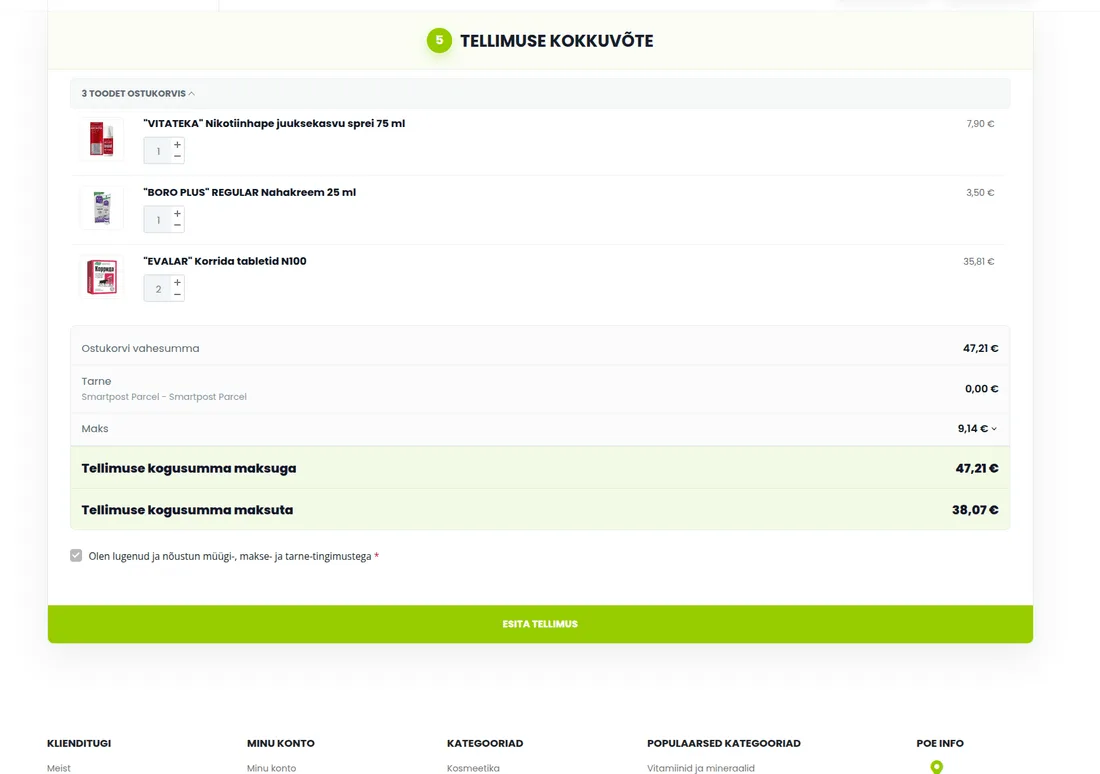The height and width of the screenshot is (774, 1100).
Task: Click the Tellimuse kogusumma maksuta label
Action: coord(187,510)
